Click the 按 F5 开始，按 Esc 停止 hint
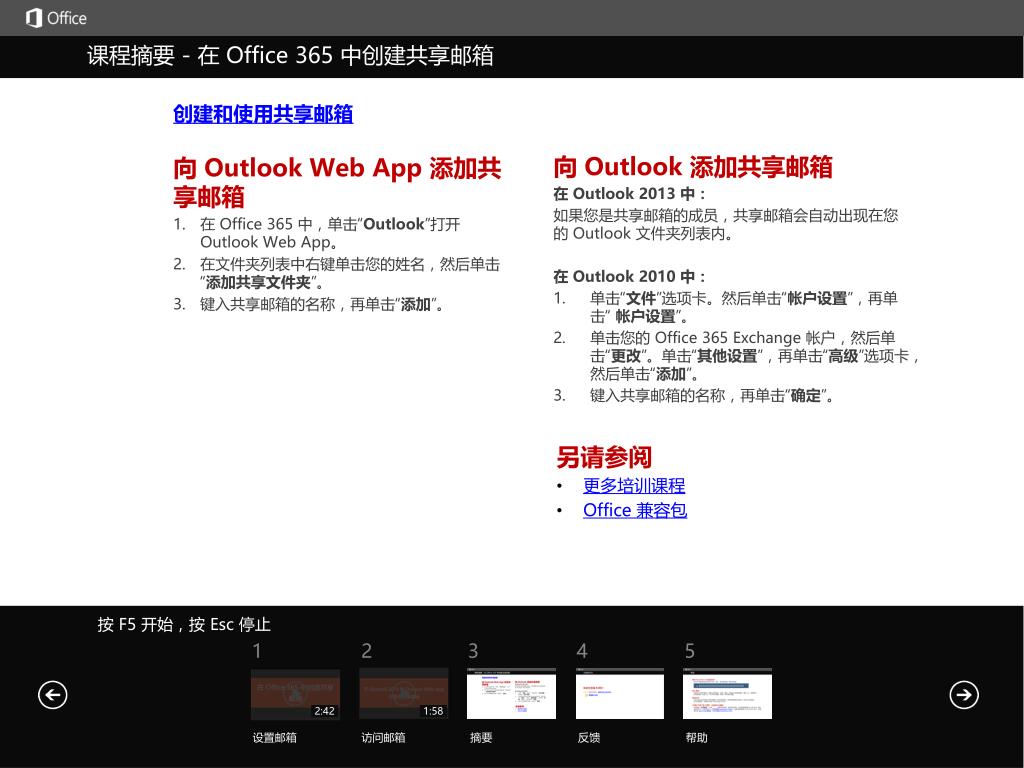Image resolution: width=1024 pixels, height=768 pixels. (184, 624)
